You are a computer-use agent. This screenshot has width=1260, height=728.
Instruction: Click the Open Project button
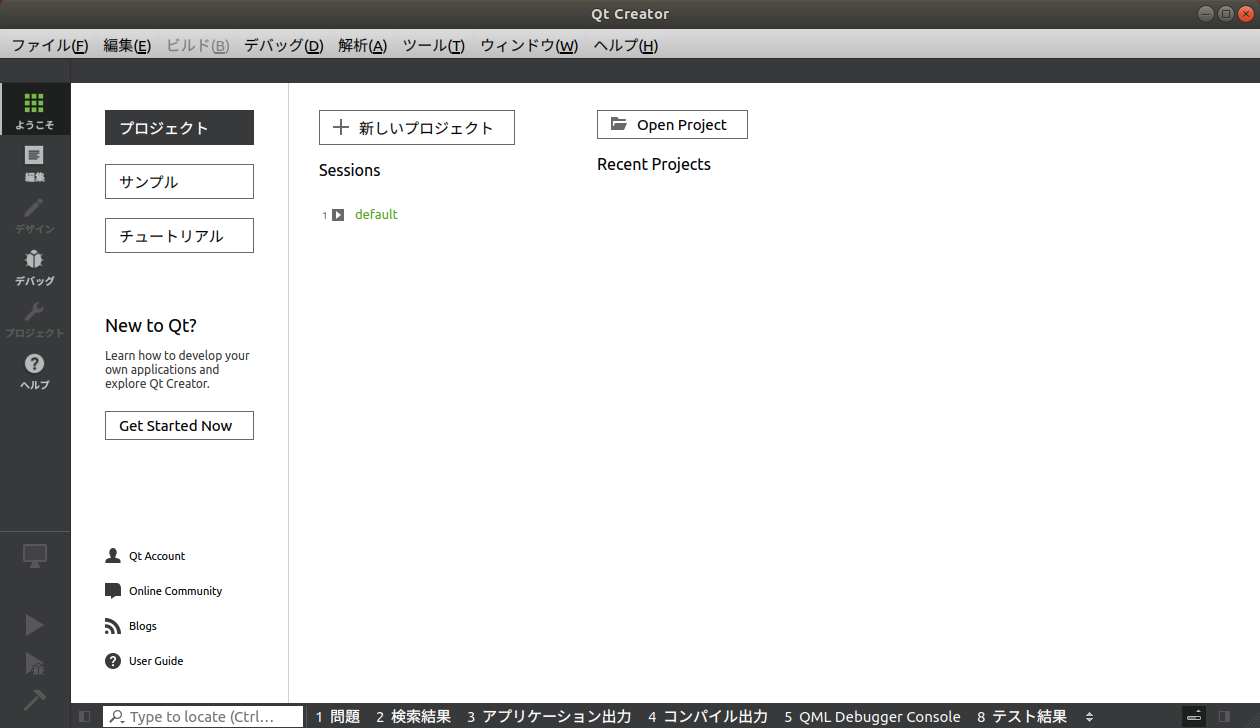(672, 125)
